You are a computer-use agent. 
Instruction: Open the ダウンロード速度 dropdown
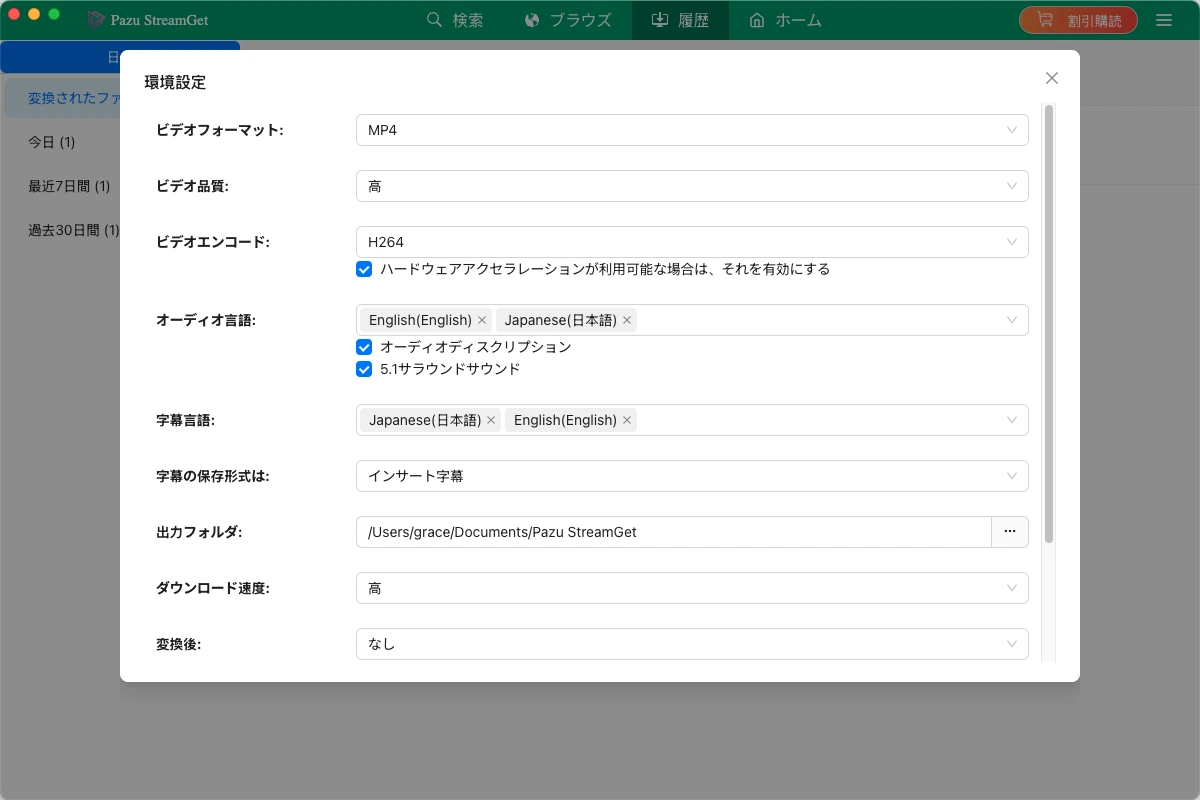pos(692,588)
